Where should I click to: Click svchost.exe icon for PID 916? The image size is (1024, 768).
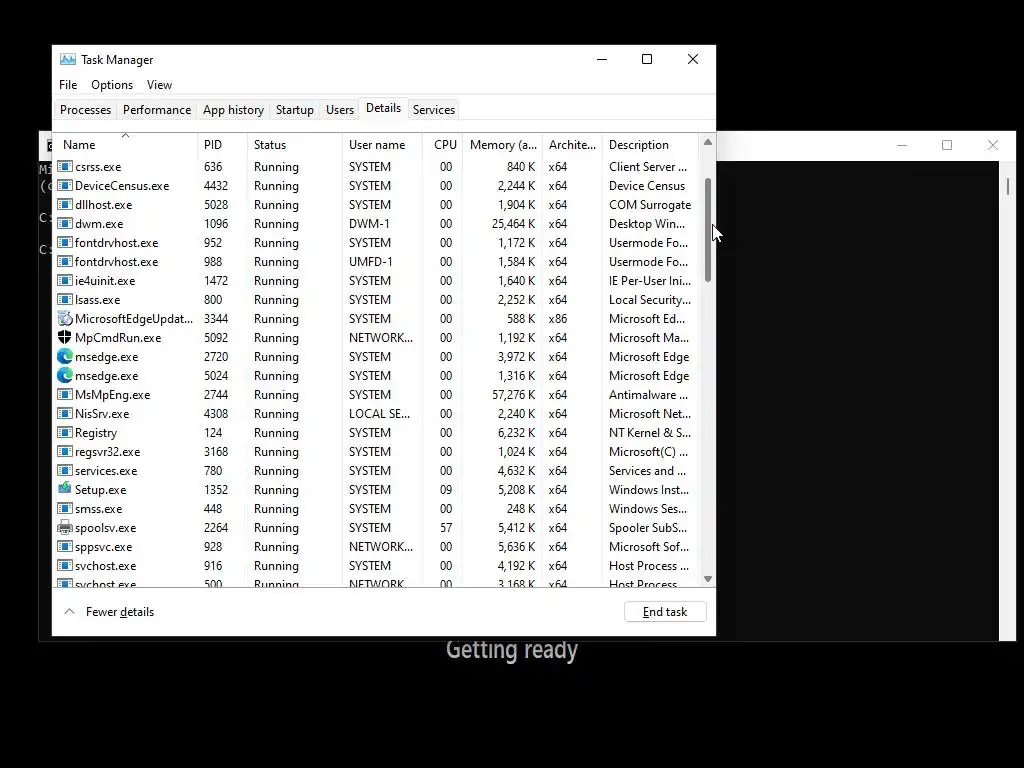coord(65,566)
